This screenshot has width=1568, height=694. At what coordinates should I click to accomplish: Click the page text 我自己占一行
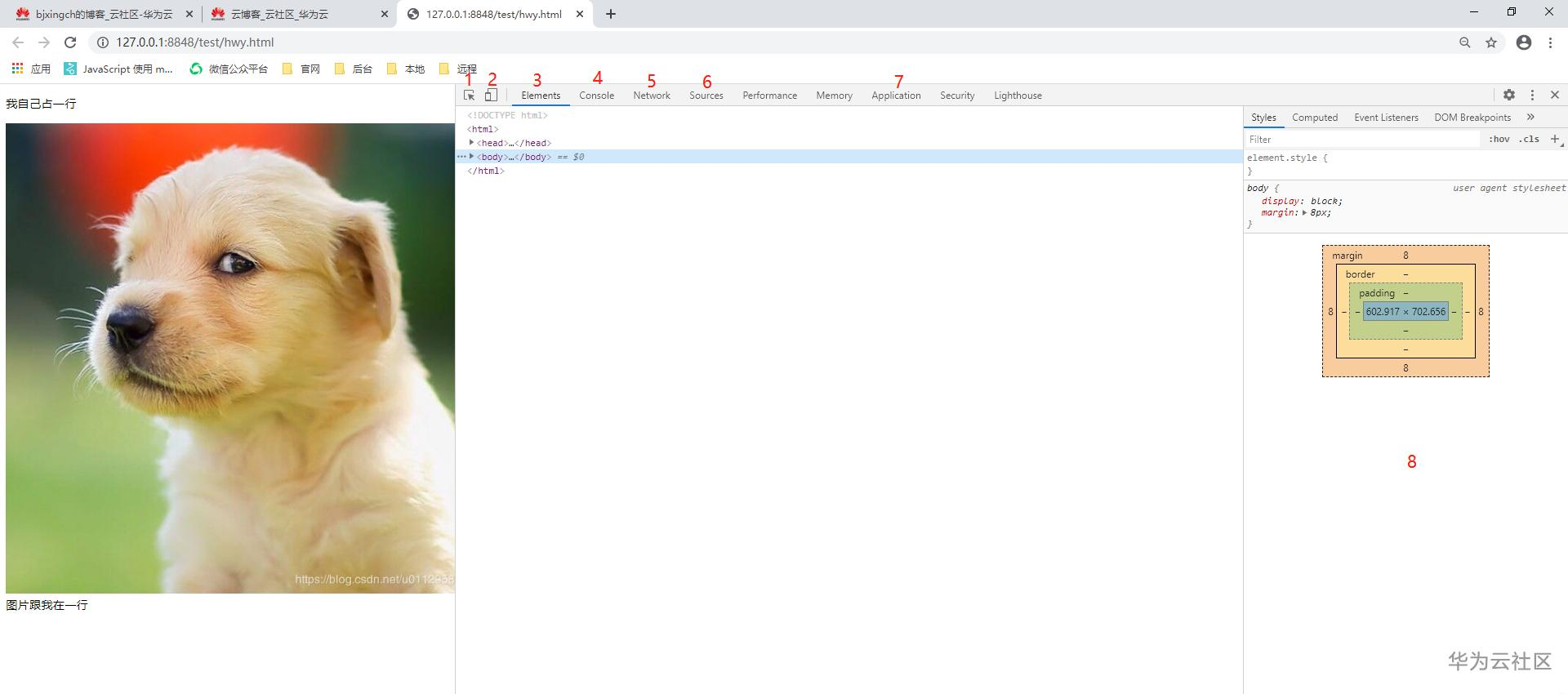coord(41,104)
